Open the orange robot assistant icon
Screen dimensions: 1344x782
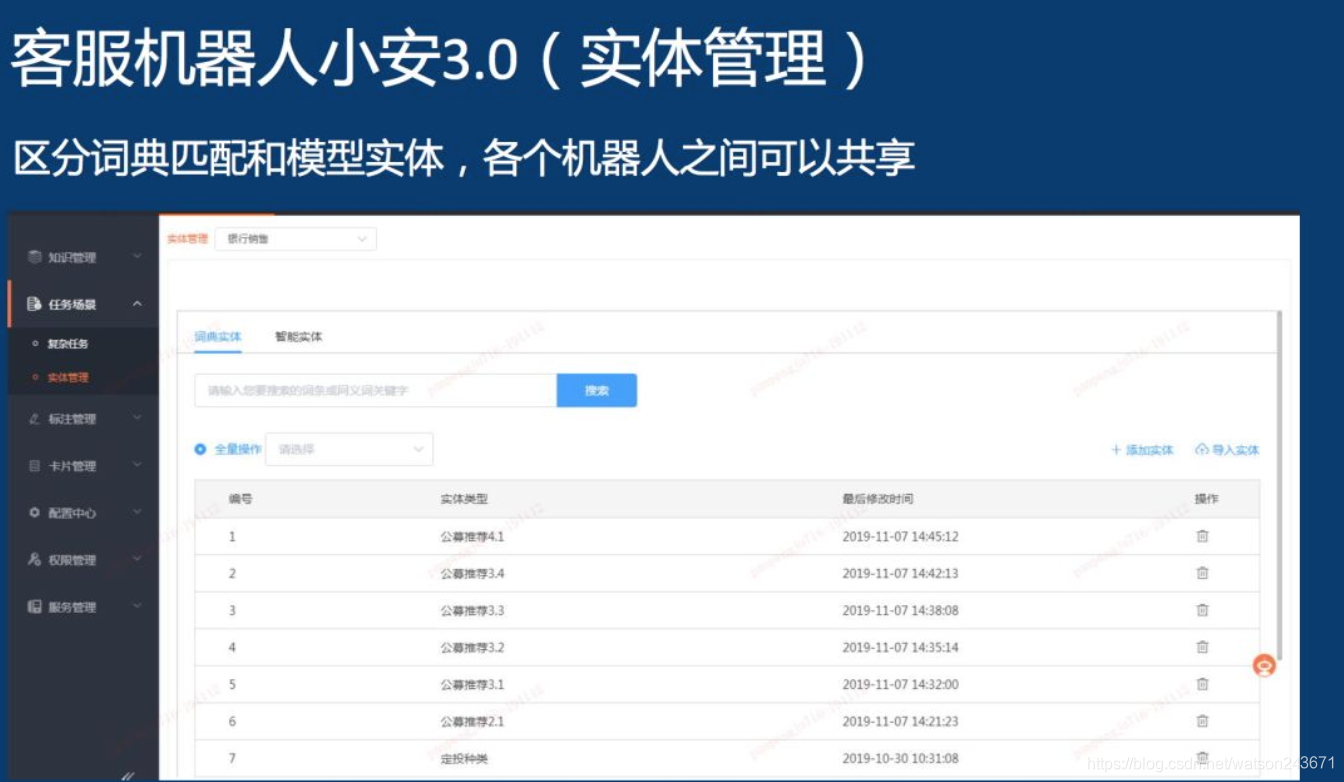coord(1265,665)
